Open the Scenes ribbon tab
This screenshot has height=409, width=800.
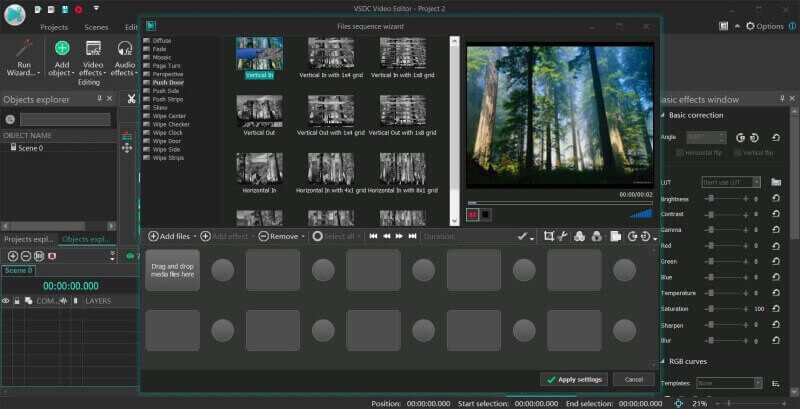coord(96,27)
